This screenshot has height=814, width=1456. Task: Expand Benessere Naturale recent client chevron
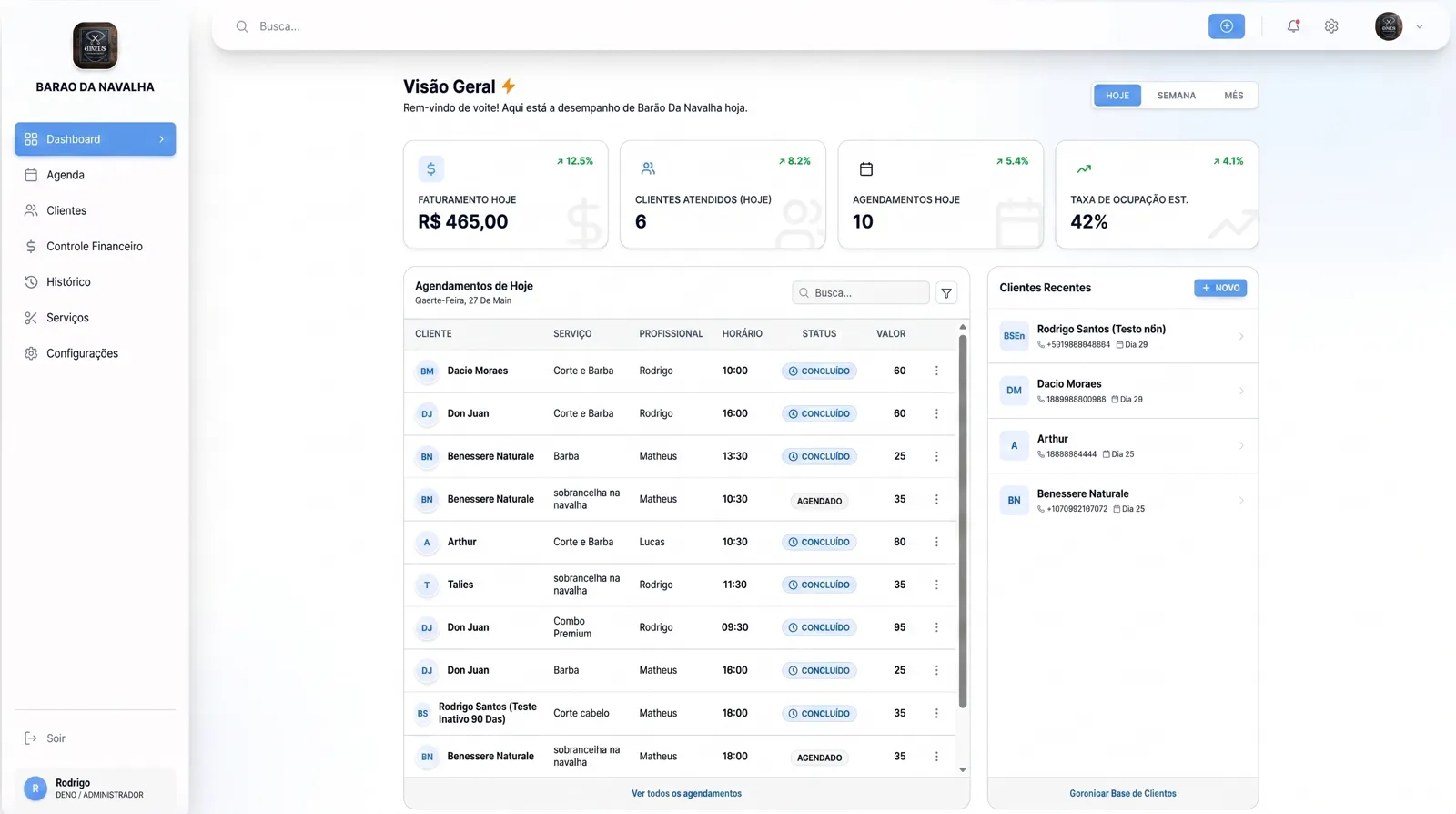pyautogui.click(x=1241, y=501)
